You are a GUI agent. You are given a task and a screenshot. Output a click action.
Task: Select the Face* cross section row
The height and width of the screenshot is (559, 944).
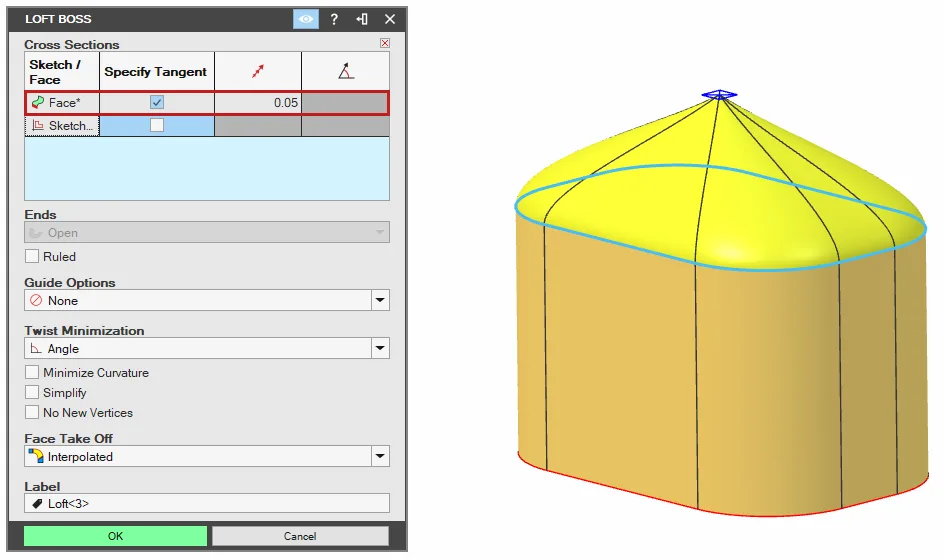(x=207, y=103)
